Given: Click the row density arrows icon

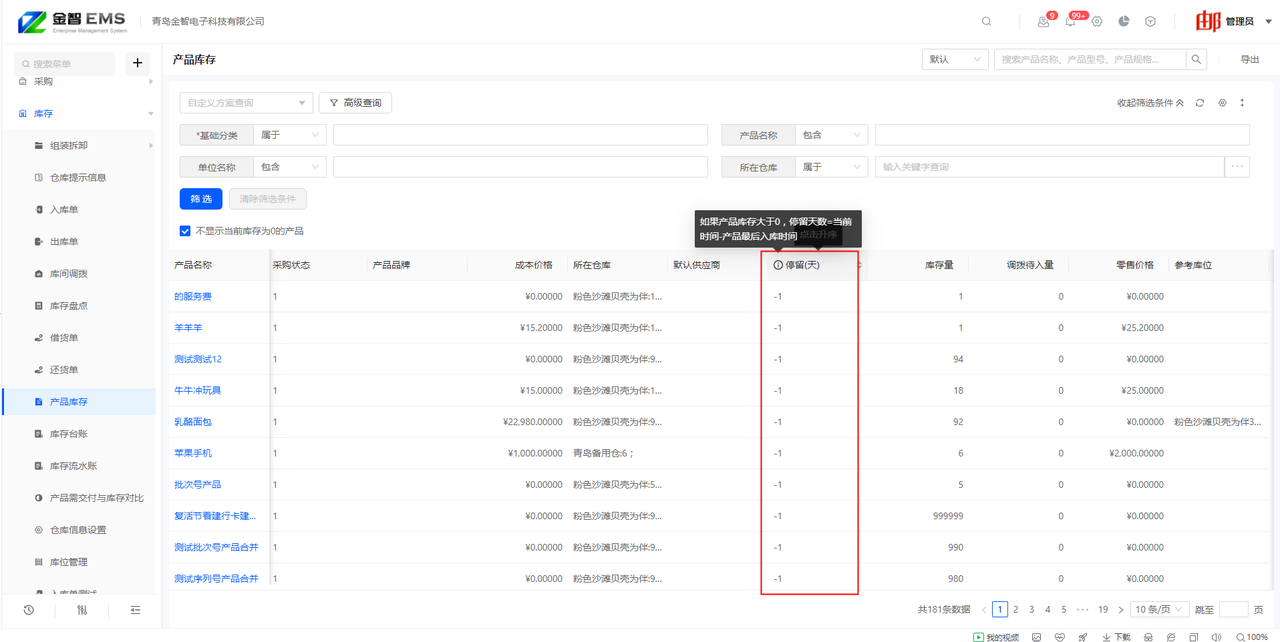Looking at the screenshot, I should click(x=1243, y=103).
